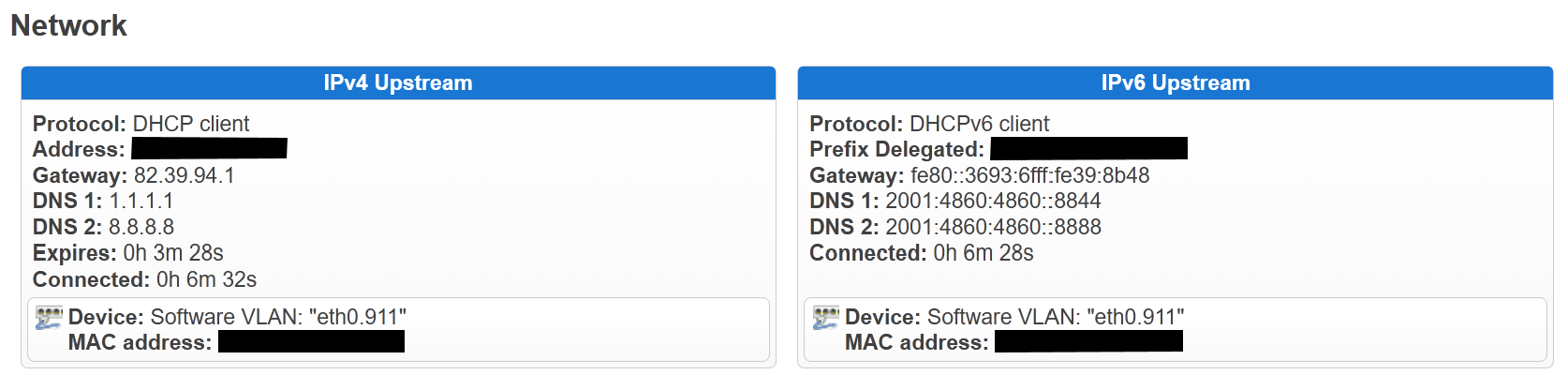
Task: Click the redacted Prefix Delegated value
Action: (x=1088, y=148)
